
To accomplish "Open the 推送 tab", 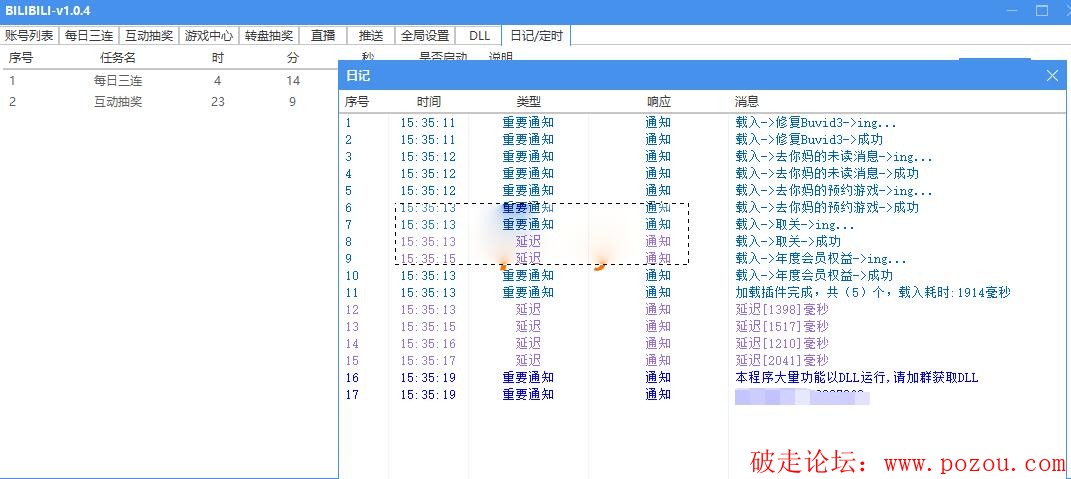I will click(x=371, y=36).
